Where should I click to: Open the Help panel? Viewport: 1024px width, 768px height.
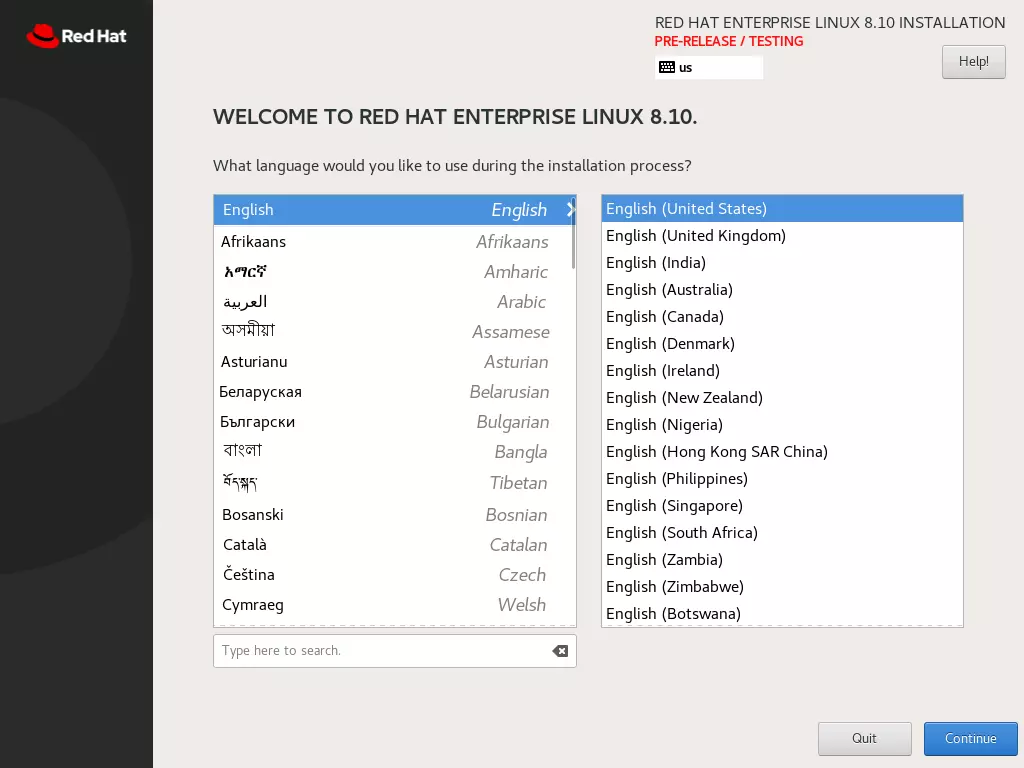click(972, 61)
